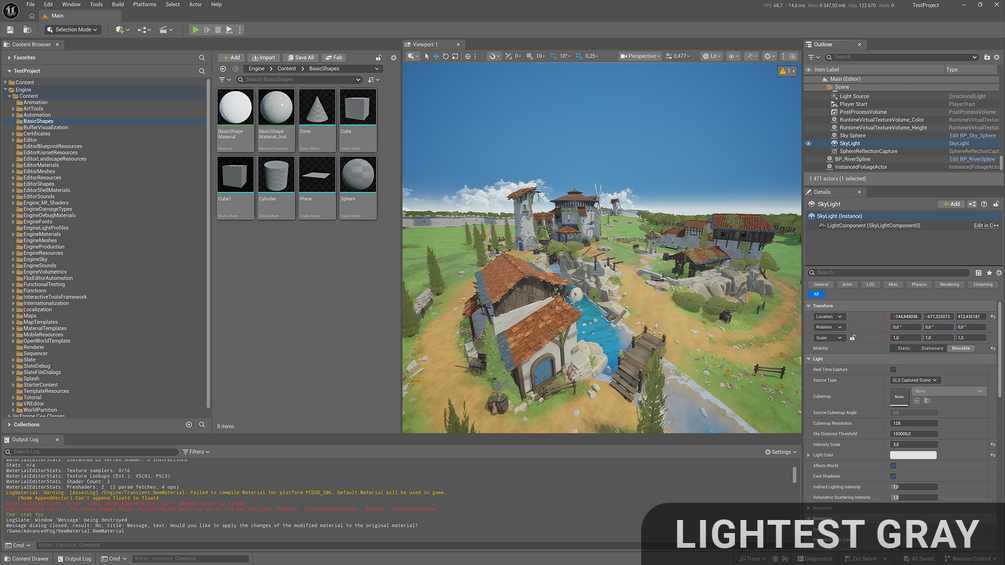Toggle the grid snap 10 icon
The height and width of the screenshot is (565, 1005).
click(530, 56)
